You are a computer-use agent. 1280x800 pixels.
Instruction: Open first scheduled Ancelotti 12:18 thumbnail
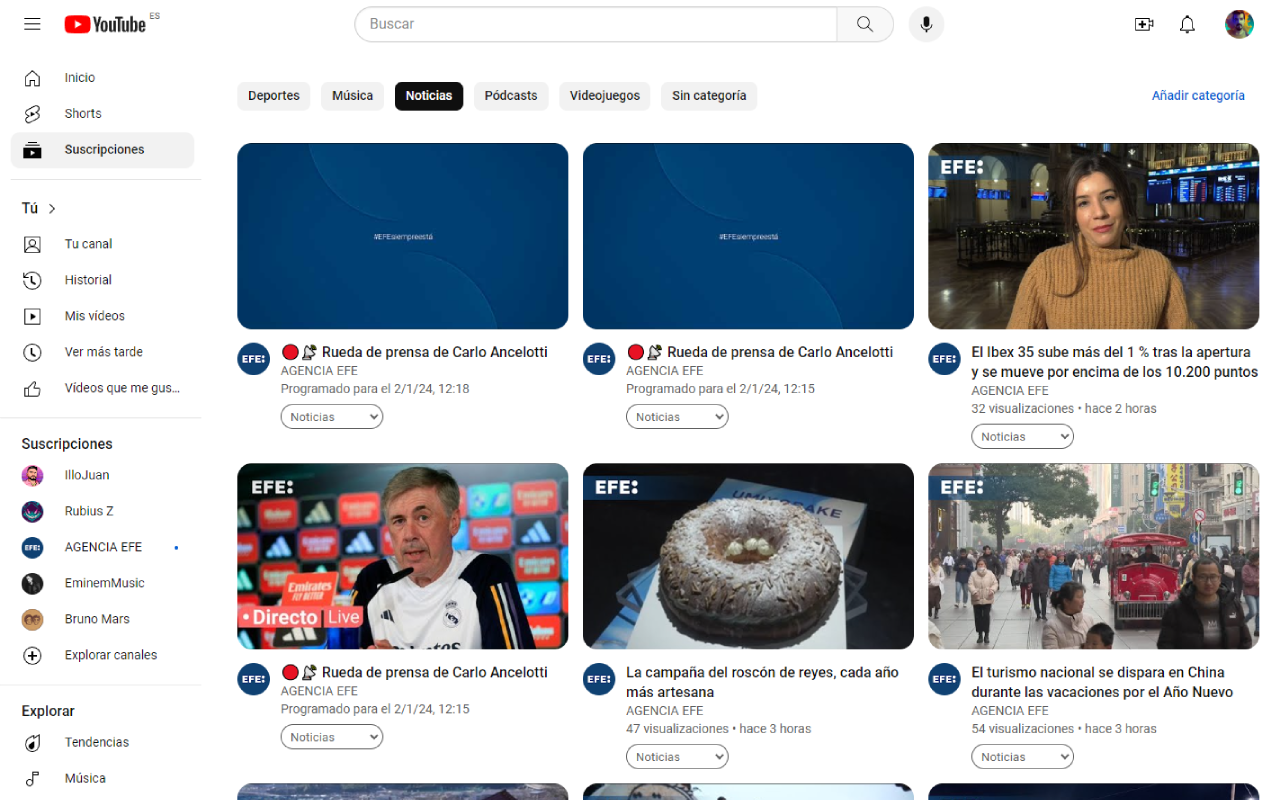pyautogui.click(x=402, y=236)
